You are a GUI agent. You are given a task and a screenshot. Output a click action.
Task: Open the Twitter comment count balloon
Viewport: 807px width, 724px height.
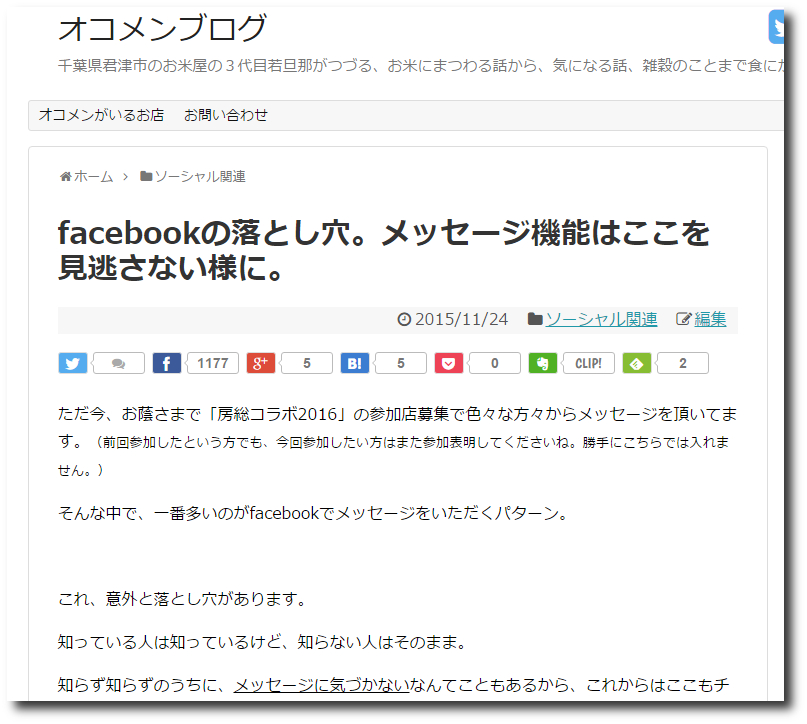click(119, 363)
